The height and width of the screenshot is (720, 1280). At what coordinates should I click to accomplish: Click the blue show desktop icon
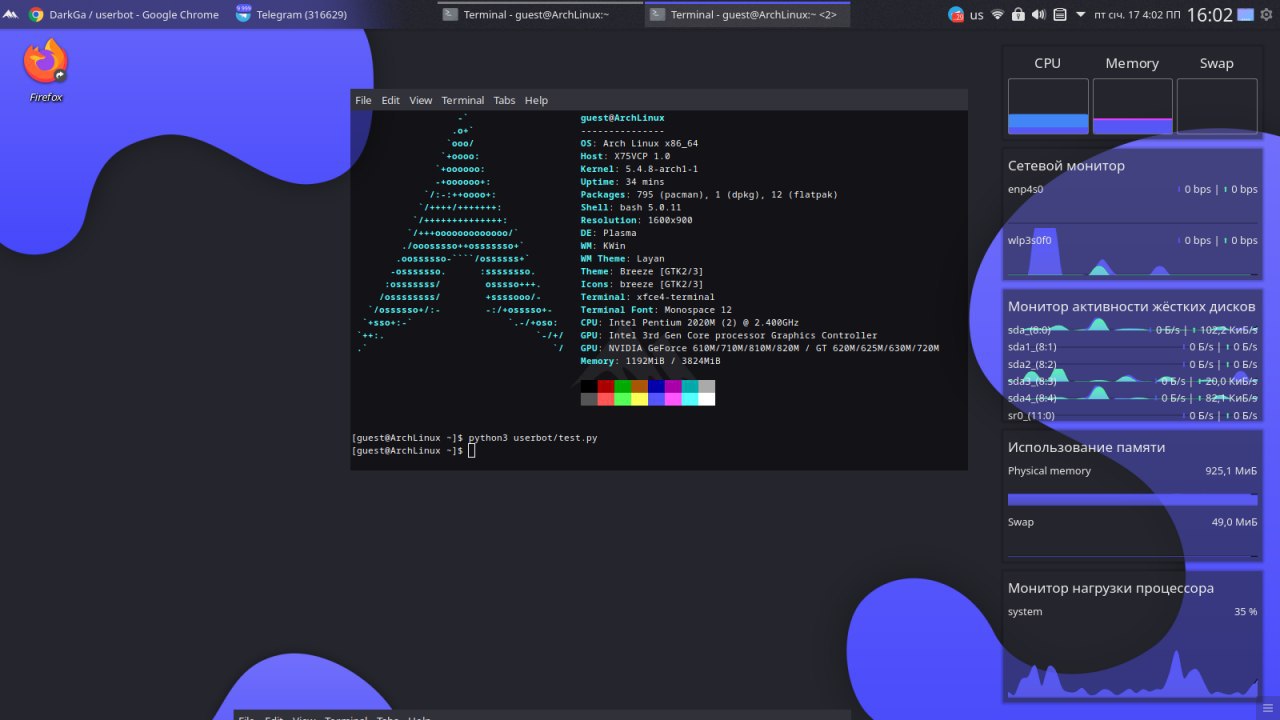(1245, 15)
